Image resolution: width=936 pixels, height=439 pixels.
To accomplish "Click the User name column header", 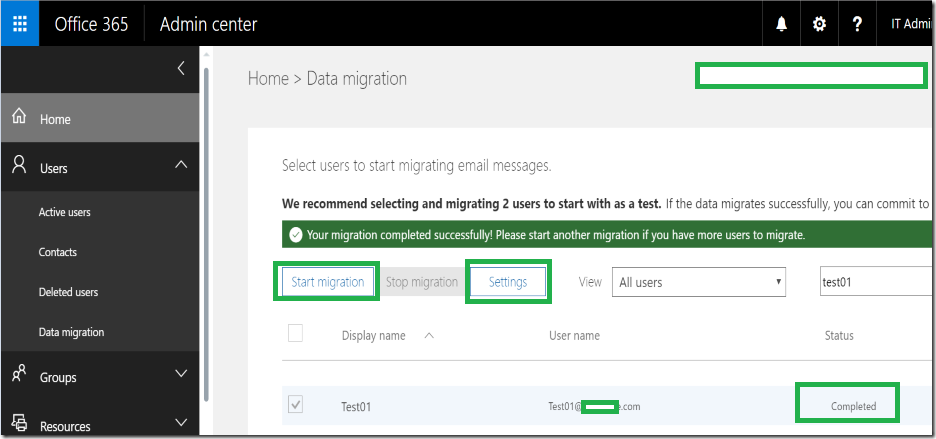I will coord(574,336).
